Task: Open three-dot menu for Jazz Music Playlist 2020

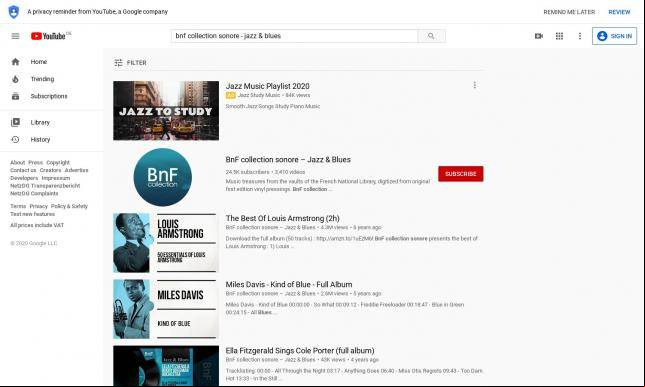Action: 475,85
